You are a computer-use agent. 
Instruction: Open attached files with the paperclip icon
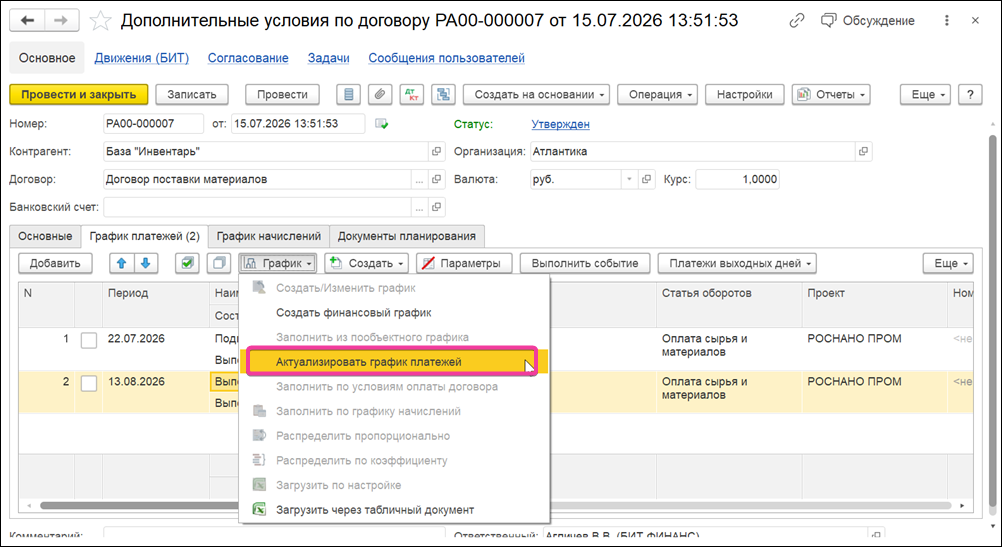coord(380,95)
